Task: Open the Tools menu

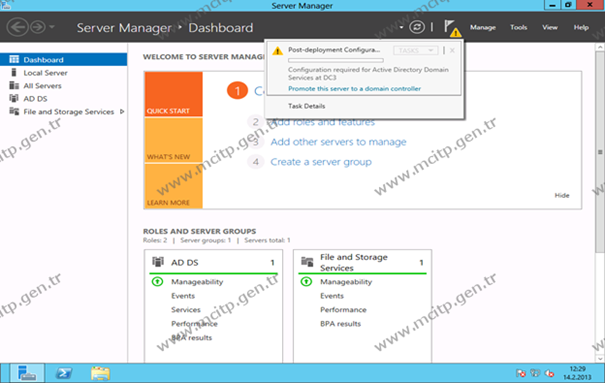Action: pyautogui.click(x=518, y=27)
